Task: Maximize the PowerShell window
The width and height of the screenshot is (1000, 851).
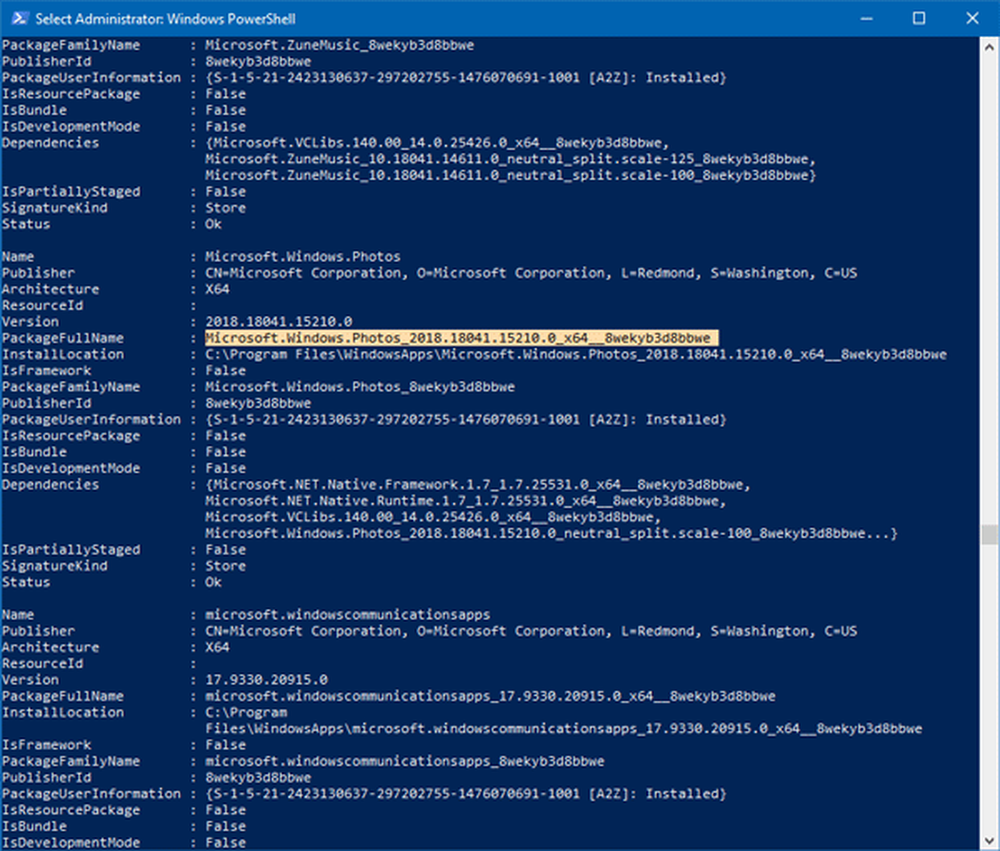Action: coord(919,19)
